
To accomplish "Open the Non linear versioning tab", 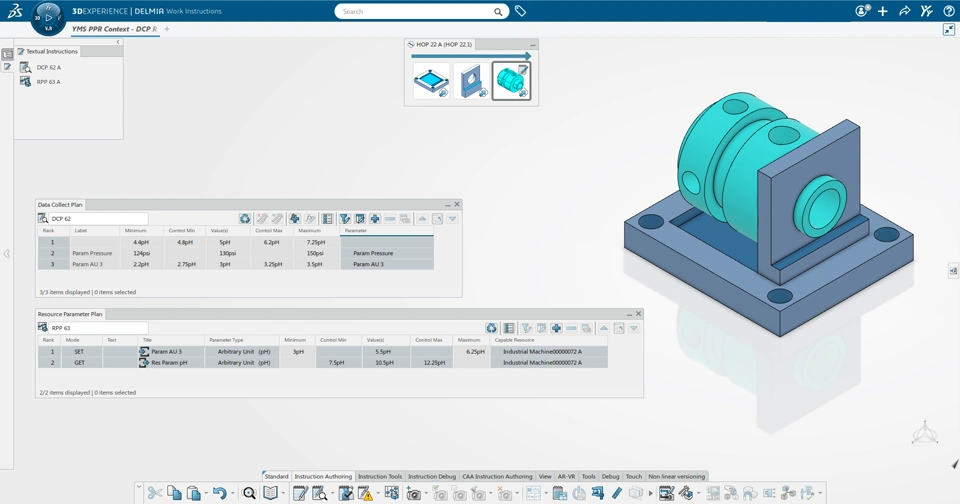I will pos(677,476).
